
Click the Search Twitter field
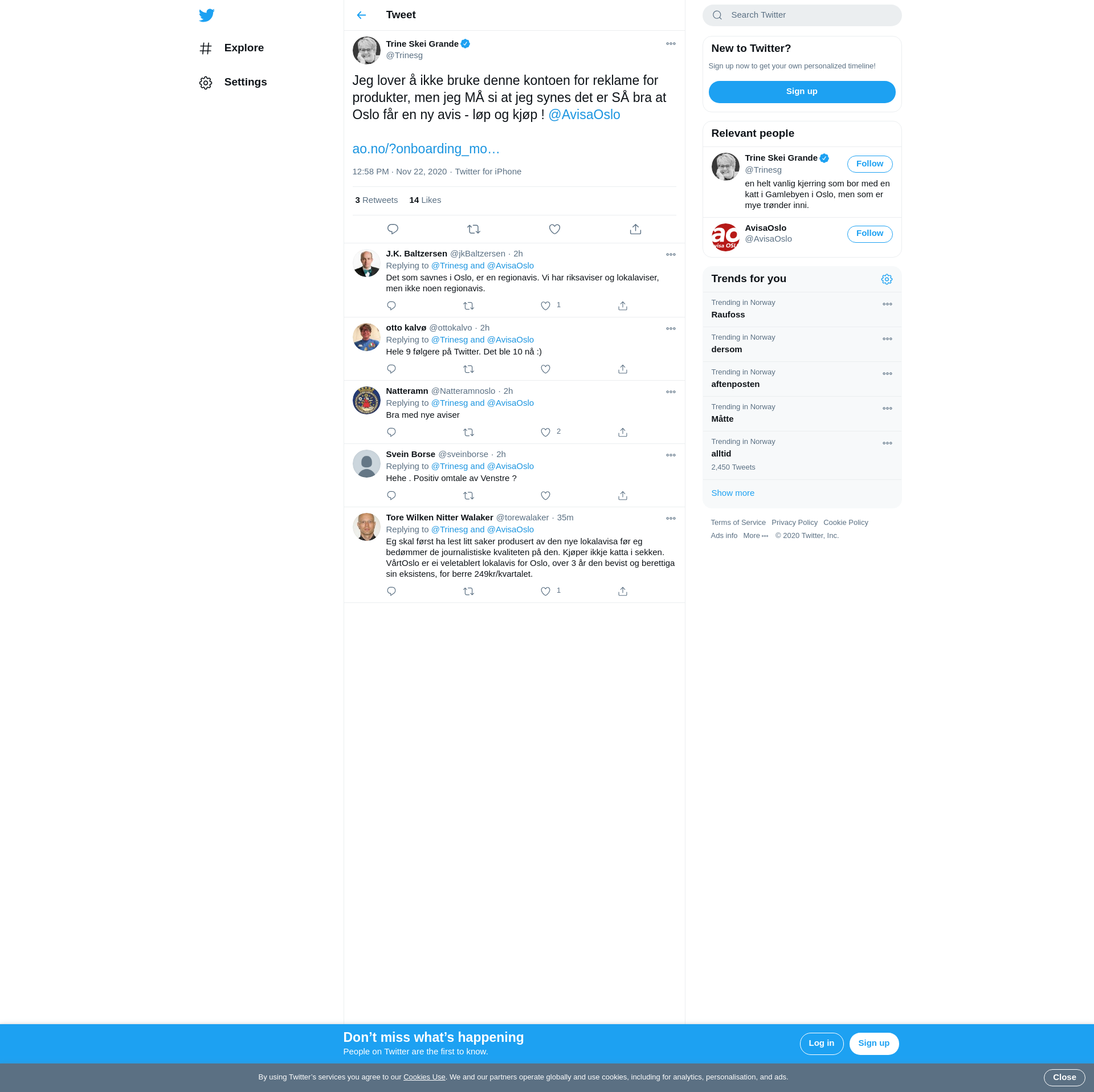click(809, 15)
